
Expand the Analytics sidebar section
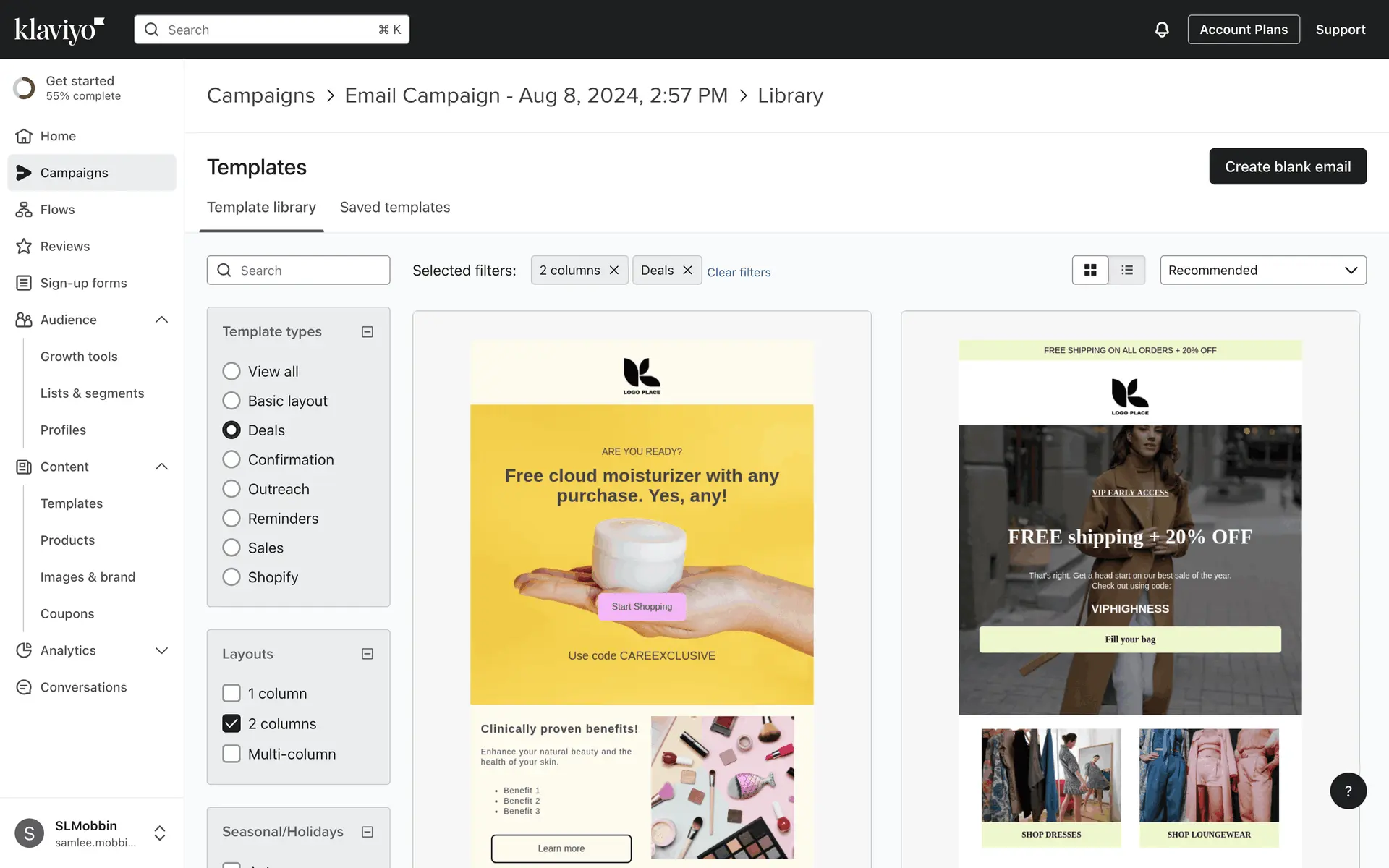(161, 650)
